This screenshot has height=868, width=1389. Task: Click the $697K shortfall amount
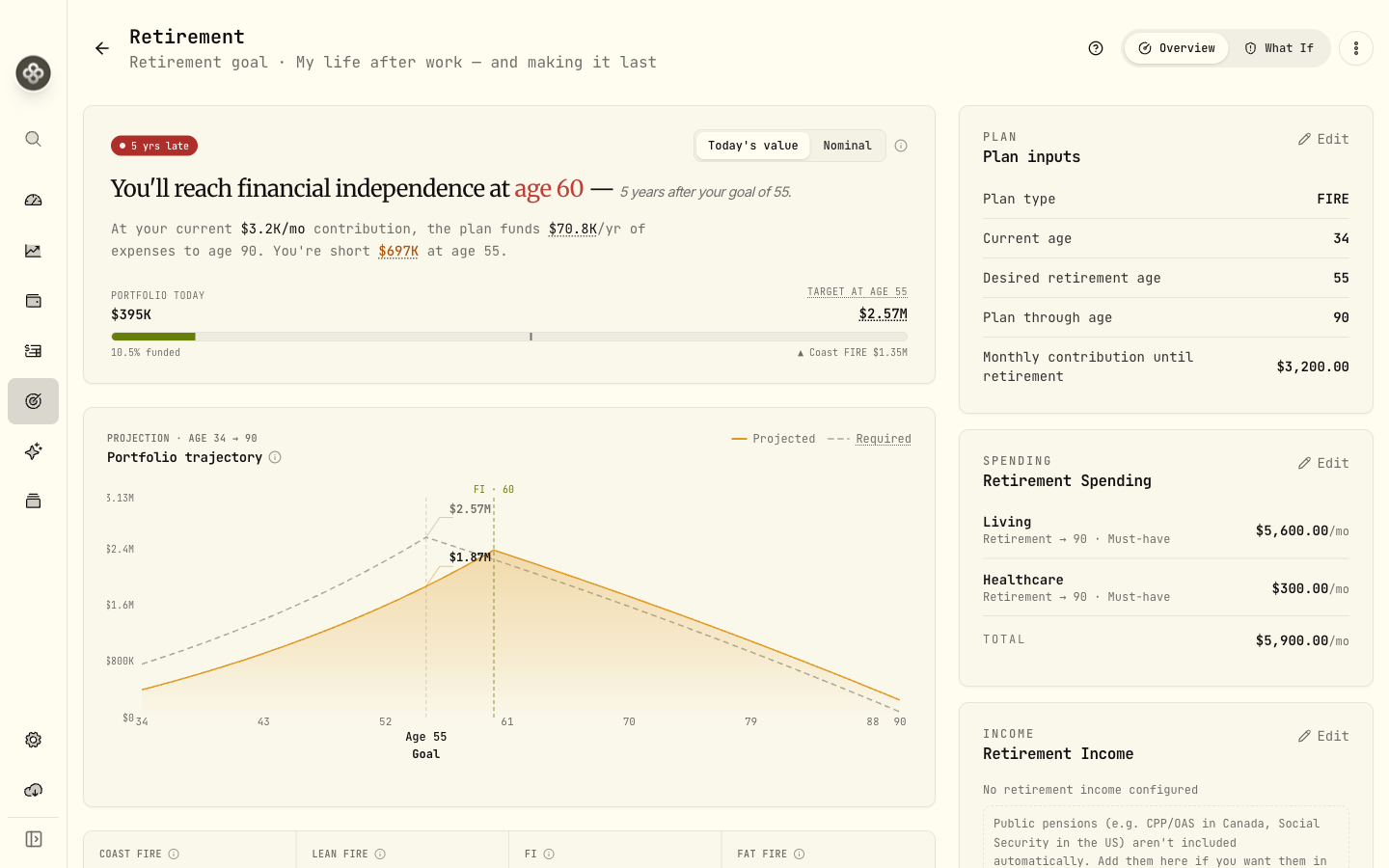click(x=398, y=251)
